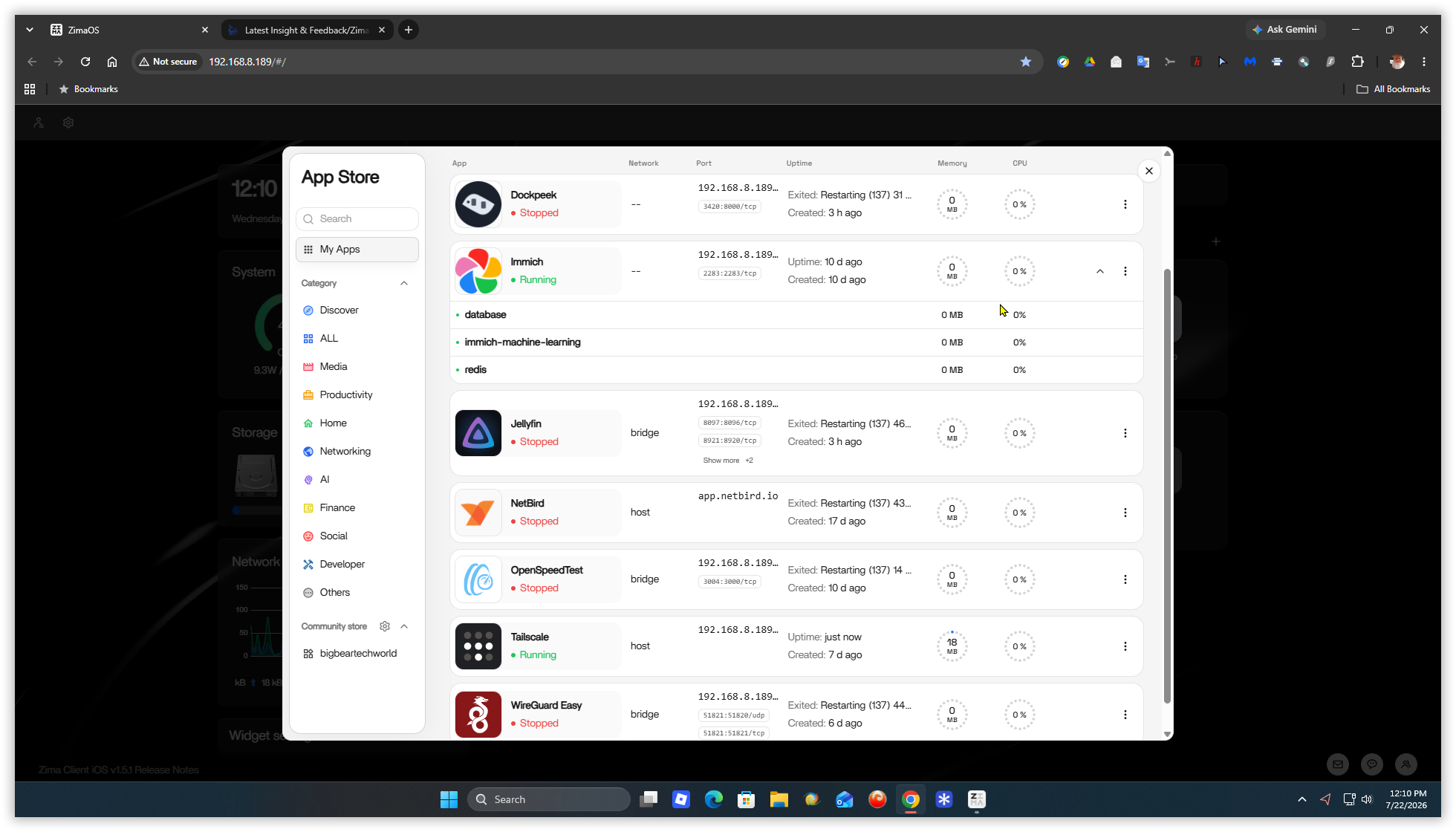The image size is (1456, 832).
Task: Go to the browser home page
Action: (x=112, y=62)
